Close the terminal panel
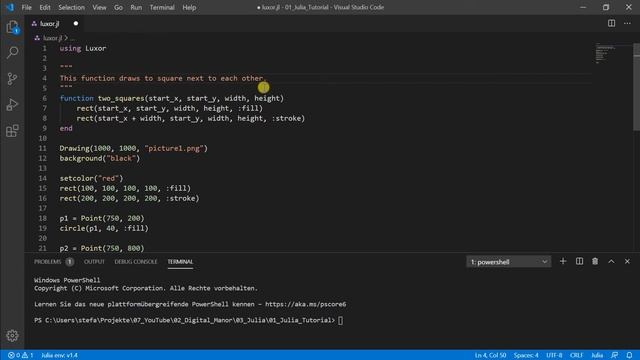The width and height of the screenshot is (640, 360). click(x=627, y=261)
